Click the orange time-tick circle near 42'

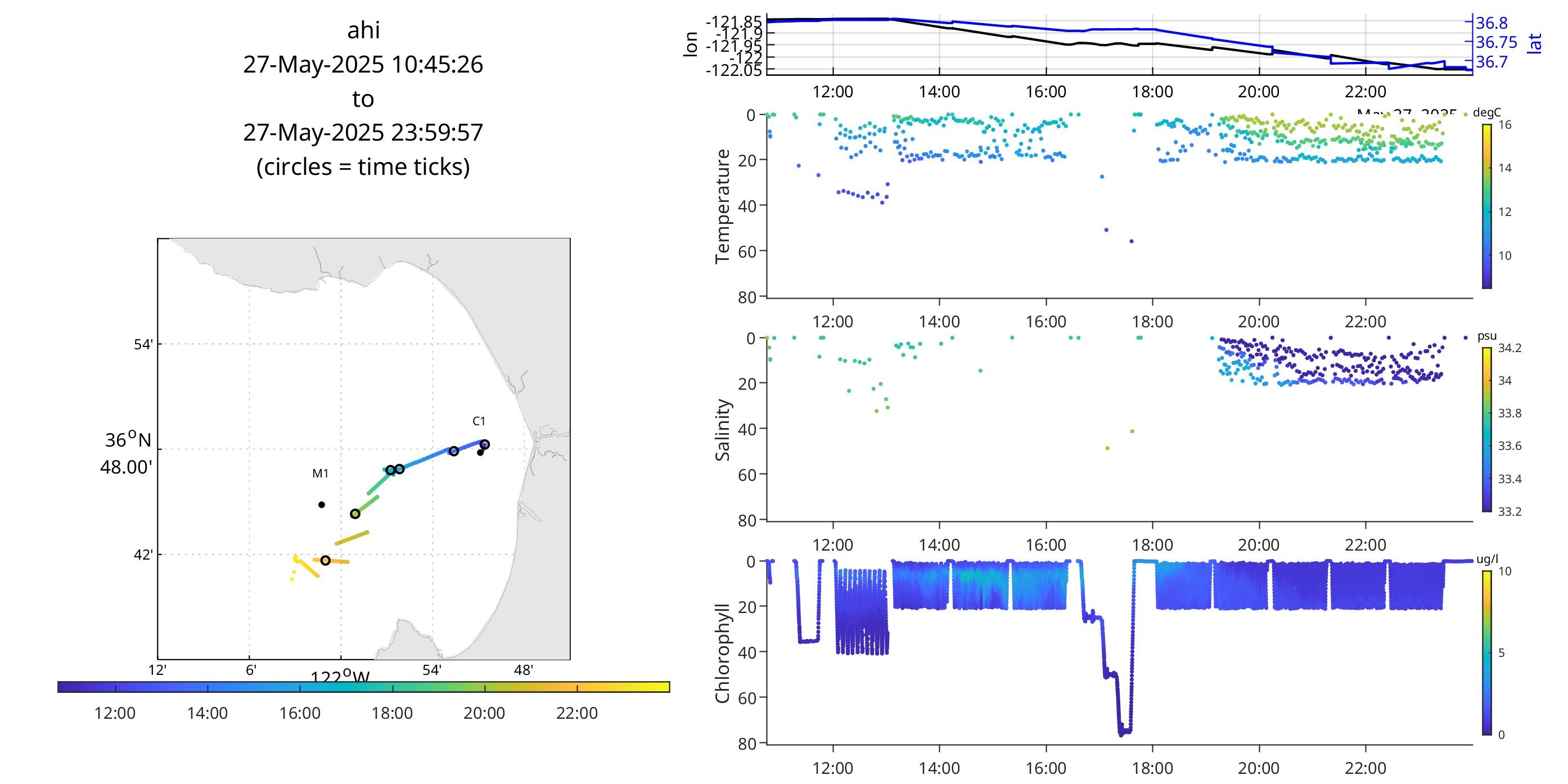coord(325,560)
